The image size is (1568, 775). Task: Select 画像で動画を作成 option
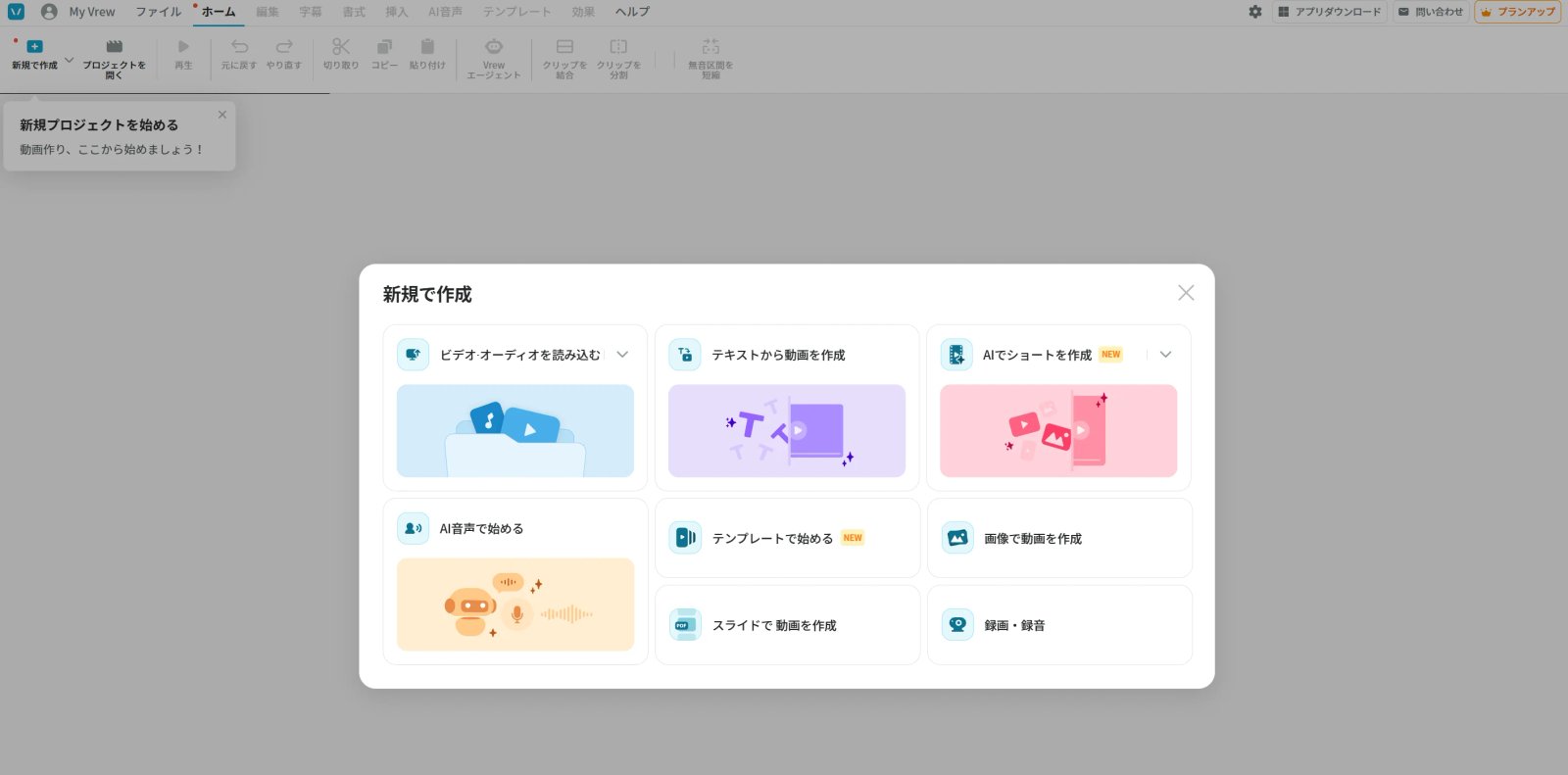(x=1059, y=538)
